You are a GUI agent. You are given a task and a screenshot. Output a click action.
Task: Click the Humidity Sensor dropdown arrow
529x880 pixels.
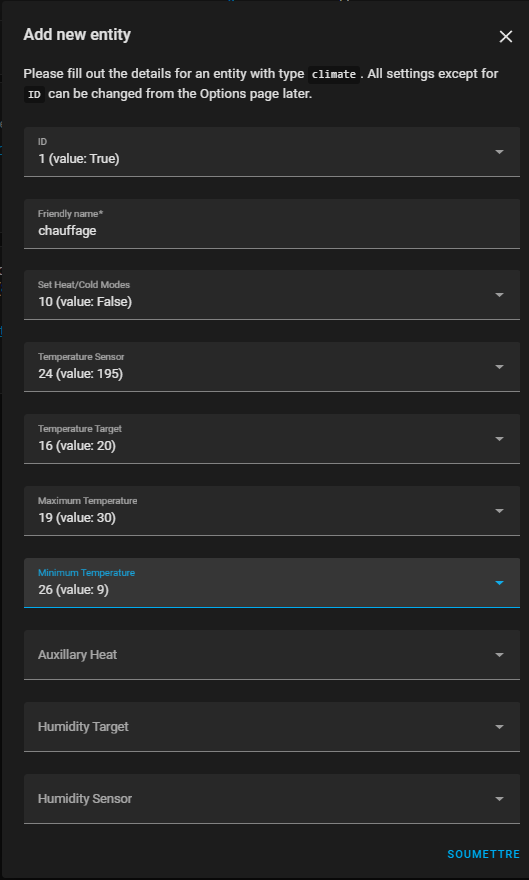point(499,798)
